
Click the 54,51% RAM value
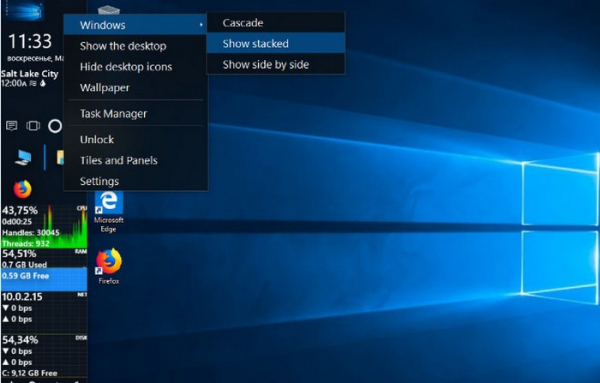(19, 254)
